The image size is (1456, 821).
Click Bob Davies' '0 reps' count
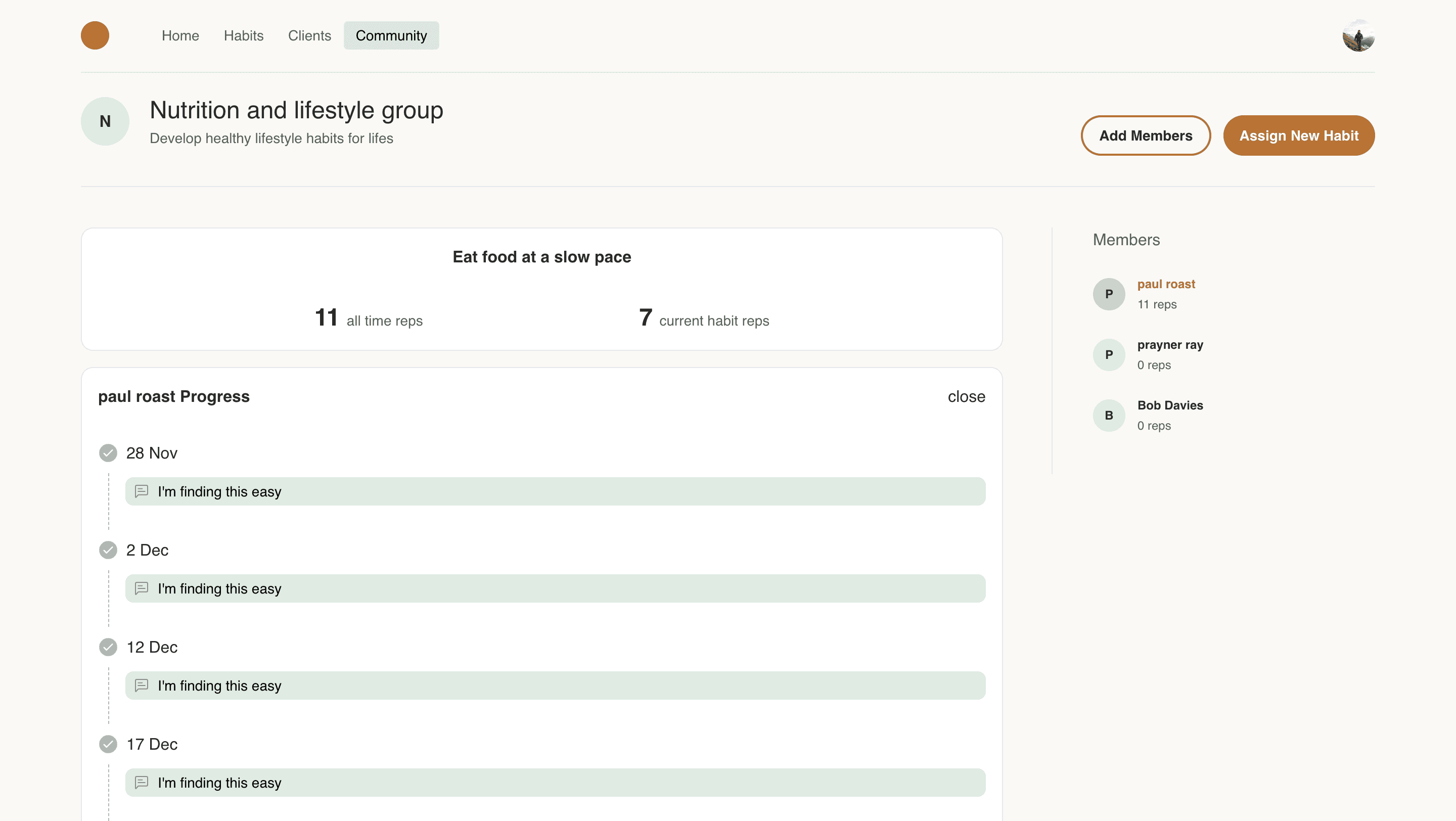click(1154, 426)
